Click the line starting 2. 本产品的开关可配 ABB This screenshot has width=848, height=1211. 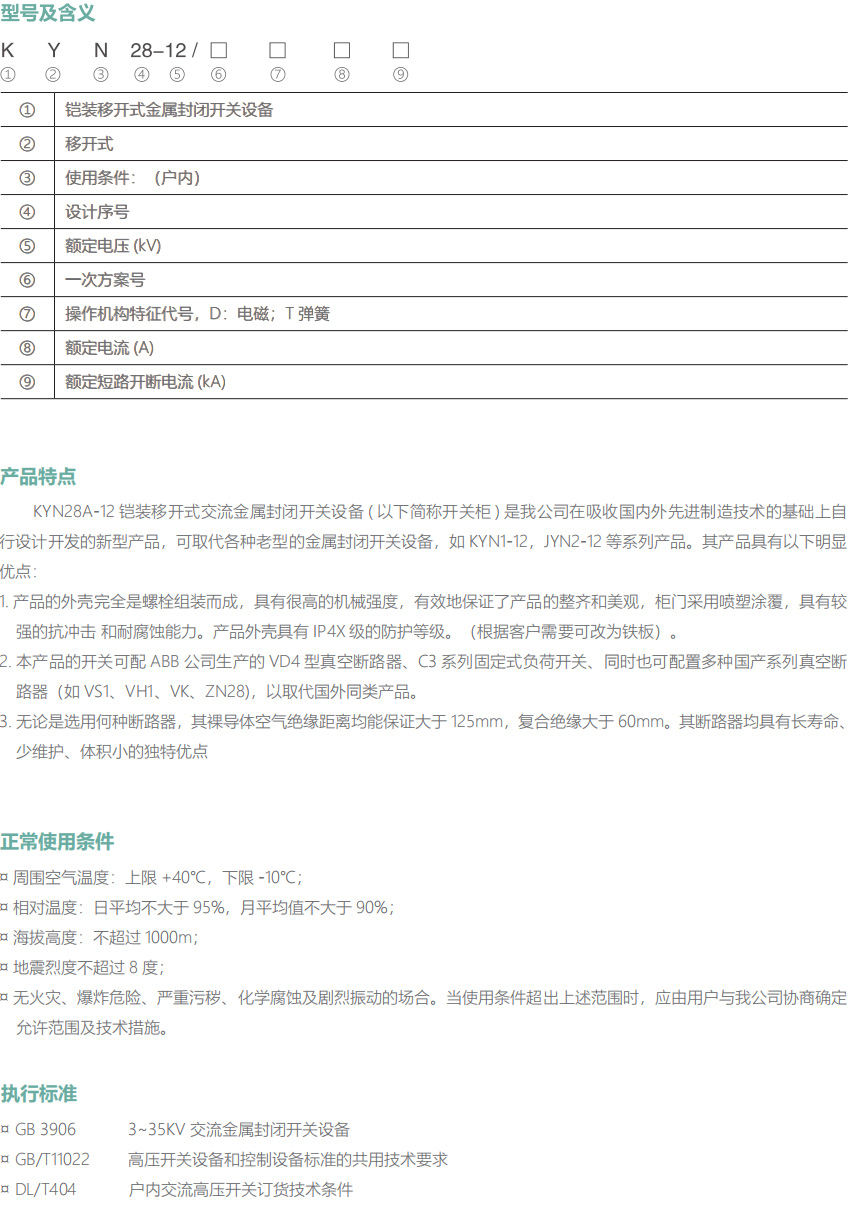click(x=424, y=662)
